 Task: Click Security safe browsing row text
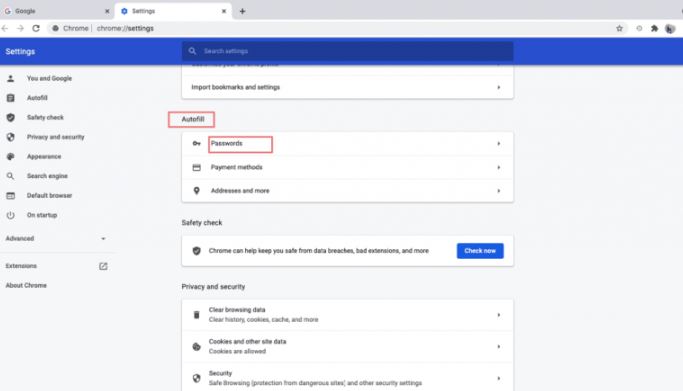[315, 383]
